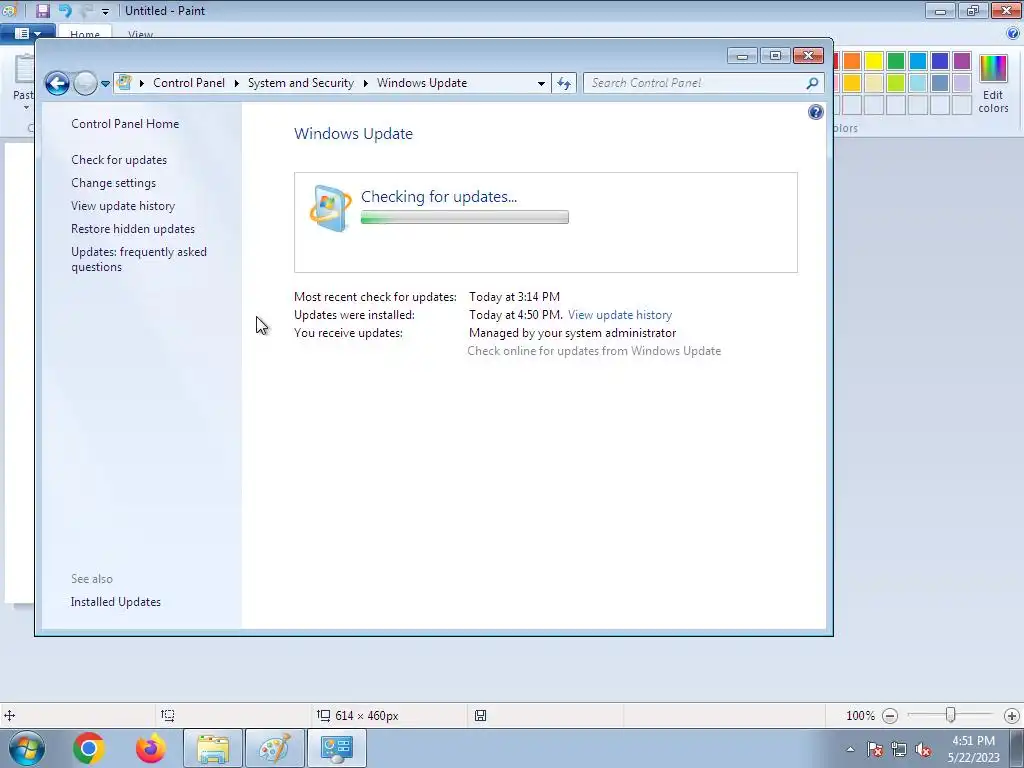Open the recent pages dropdown beside navigation arrows

coord(105,84)
